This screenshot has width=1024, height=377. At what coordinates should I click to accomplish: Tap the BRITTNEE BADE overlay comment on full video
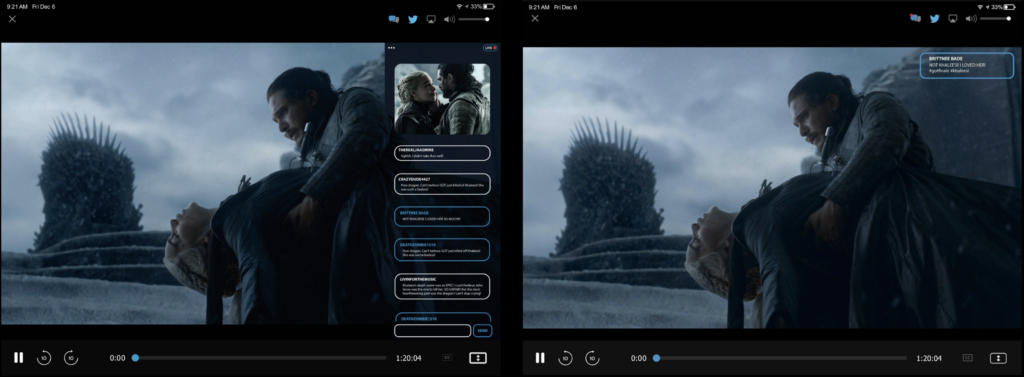click(967, 65)
